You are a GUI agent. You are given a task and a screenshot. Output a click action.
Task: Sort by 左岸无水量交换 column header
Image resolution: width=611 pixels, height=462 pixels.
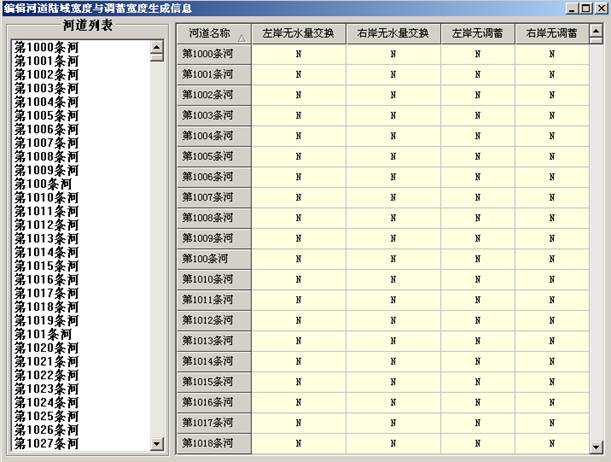click(x=298, y=33)
